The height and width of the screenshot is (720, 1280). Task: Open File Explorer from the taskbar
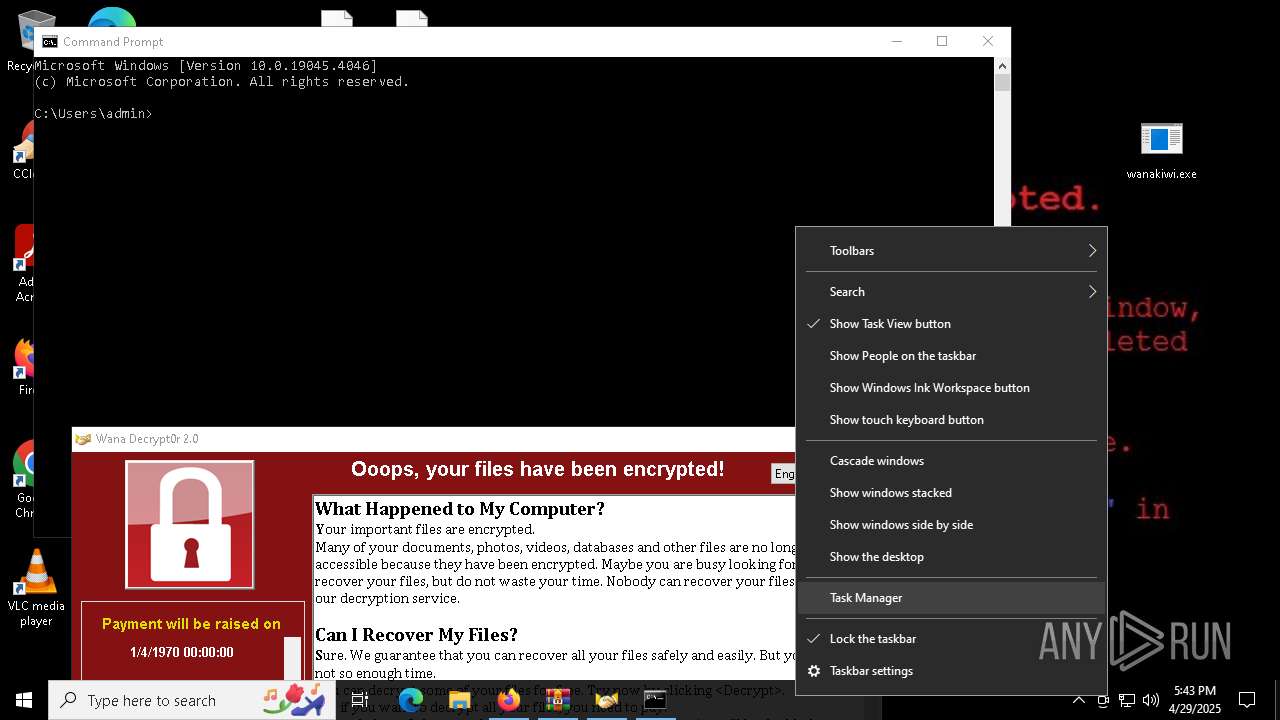coord(460,700)
